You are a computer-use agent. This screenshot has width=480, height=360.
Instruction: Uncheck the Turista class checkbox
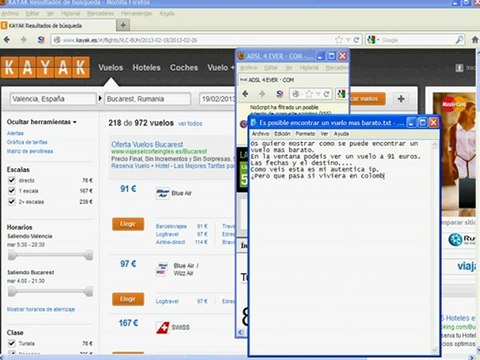(x=12, y=343)
